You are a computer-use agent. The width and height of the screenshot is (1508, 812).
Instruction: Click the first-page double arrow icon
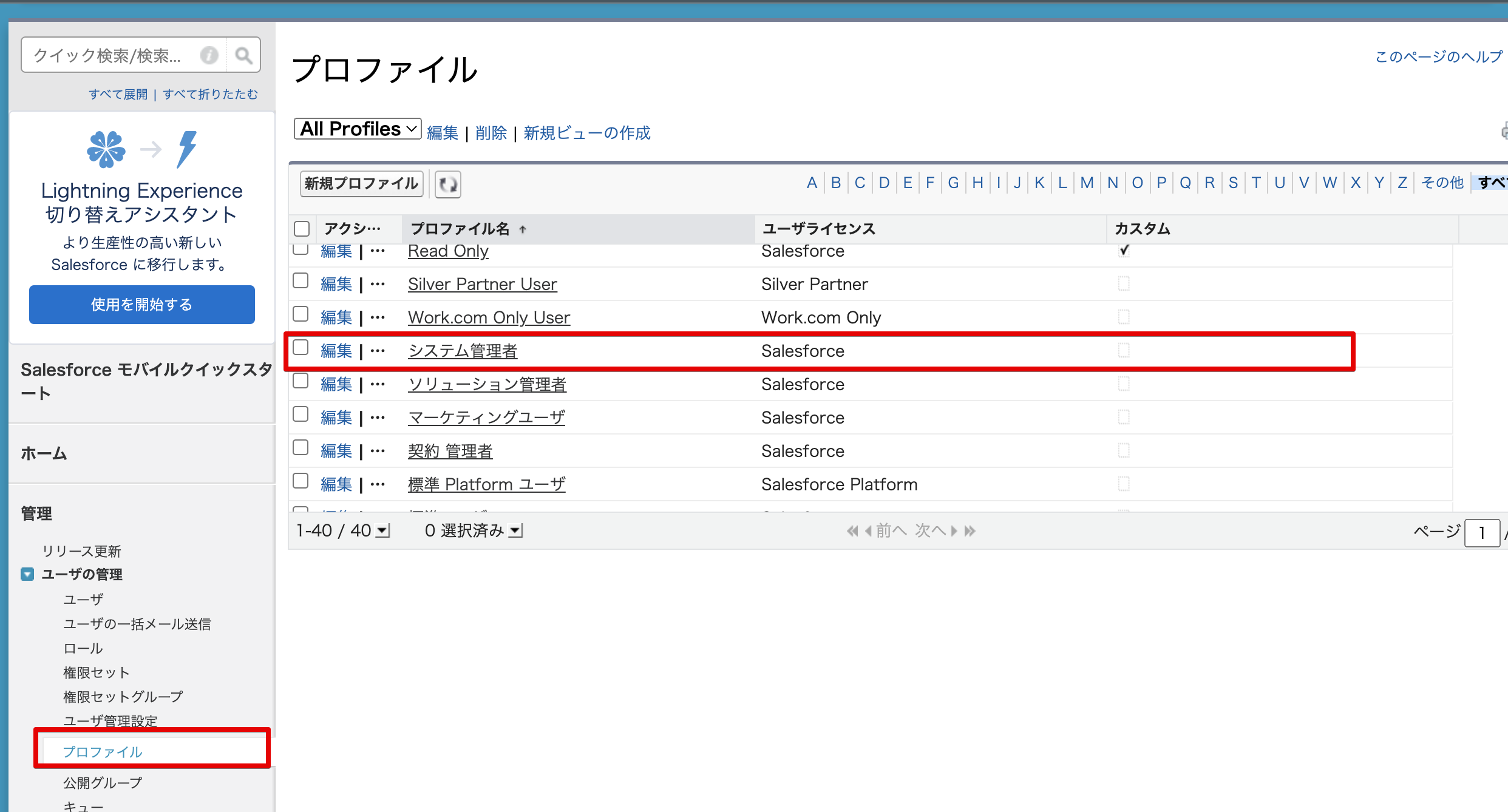[x=852, y=531]
